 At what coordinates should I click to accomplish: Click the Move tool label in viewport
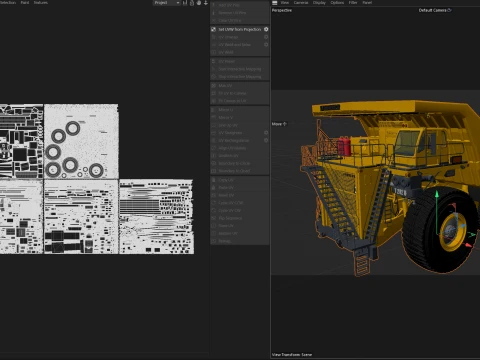tap(279, 124)
